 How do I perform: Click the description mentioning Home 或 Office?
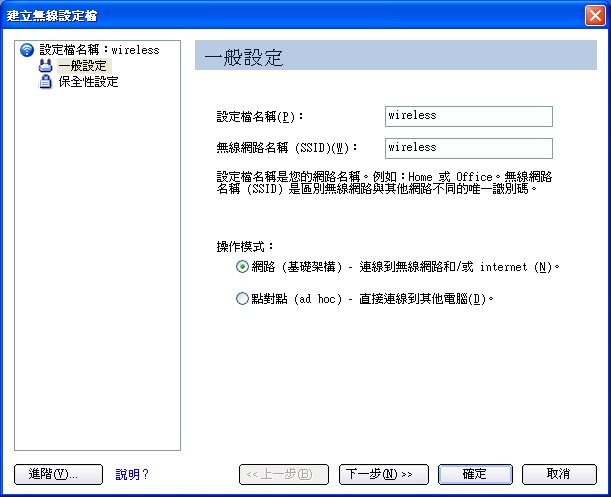(x=384, y=183)
